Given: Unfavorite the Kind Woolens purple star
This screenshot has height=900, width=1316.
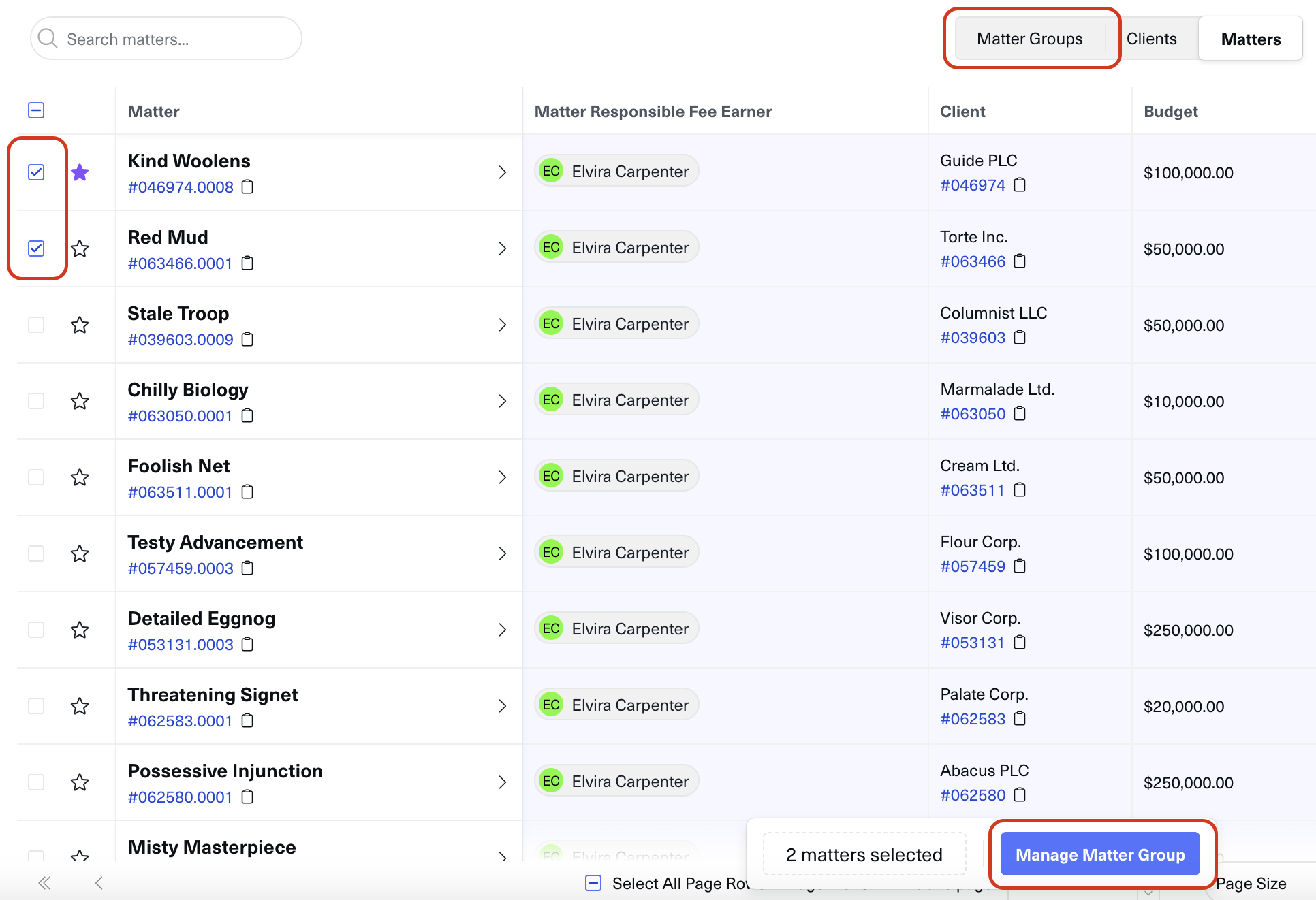Looking at the screenshot, I should [80, 172].
